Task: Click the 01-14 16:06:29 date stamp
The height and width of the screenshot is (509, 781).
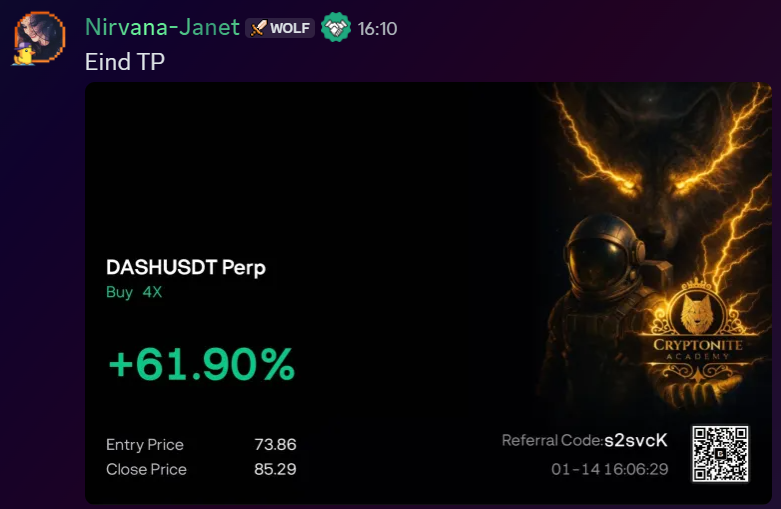Action: (609, 469)
